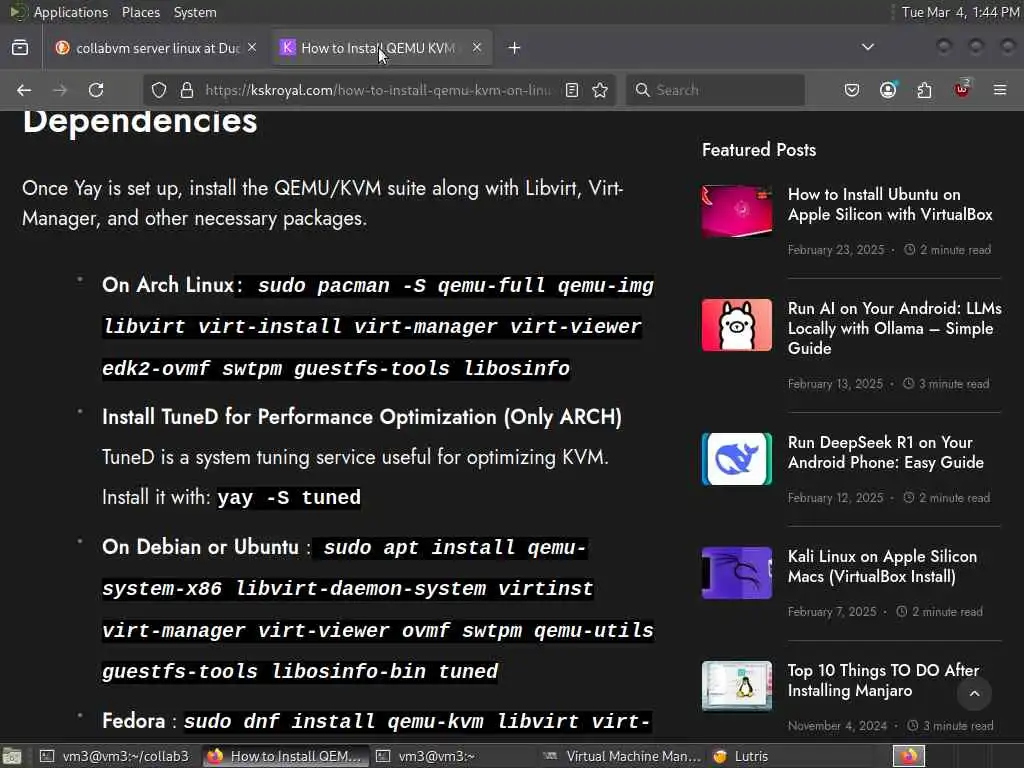Image resolution: width=1024 pixels, height=768 pixels.
Task: Reload the current page
Action: point(96,90)
